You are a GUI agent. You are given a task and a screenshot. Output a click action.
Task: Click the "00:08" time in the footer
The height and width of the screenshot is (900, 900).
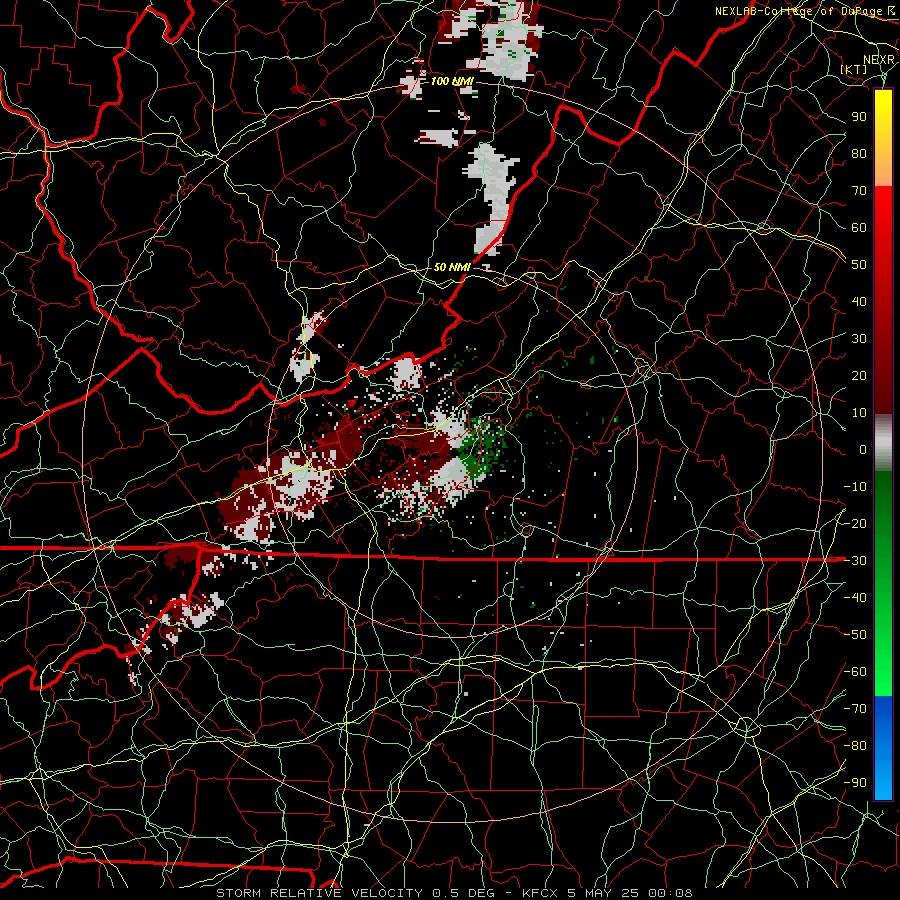point(670,893)
